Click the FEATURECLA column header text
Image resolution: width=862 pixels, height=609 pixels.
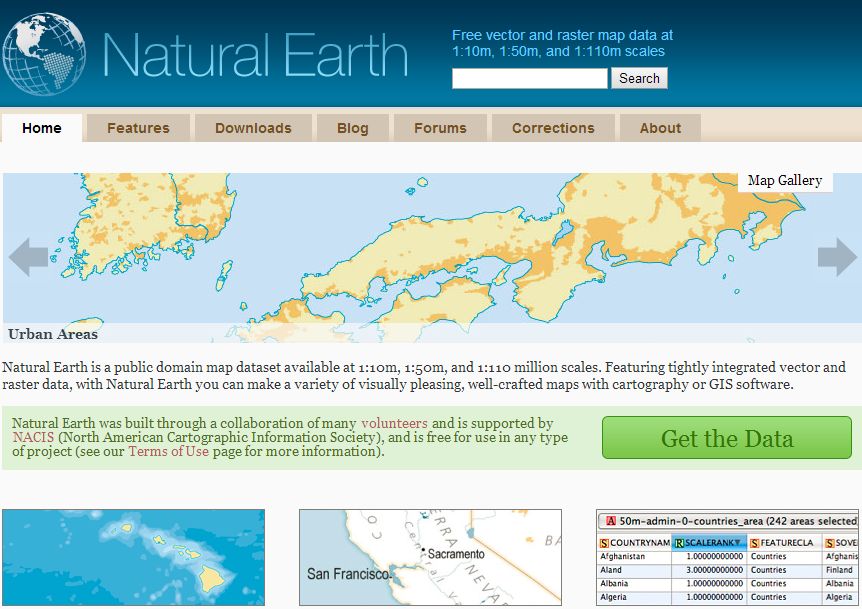787,543
